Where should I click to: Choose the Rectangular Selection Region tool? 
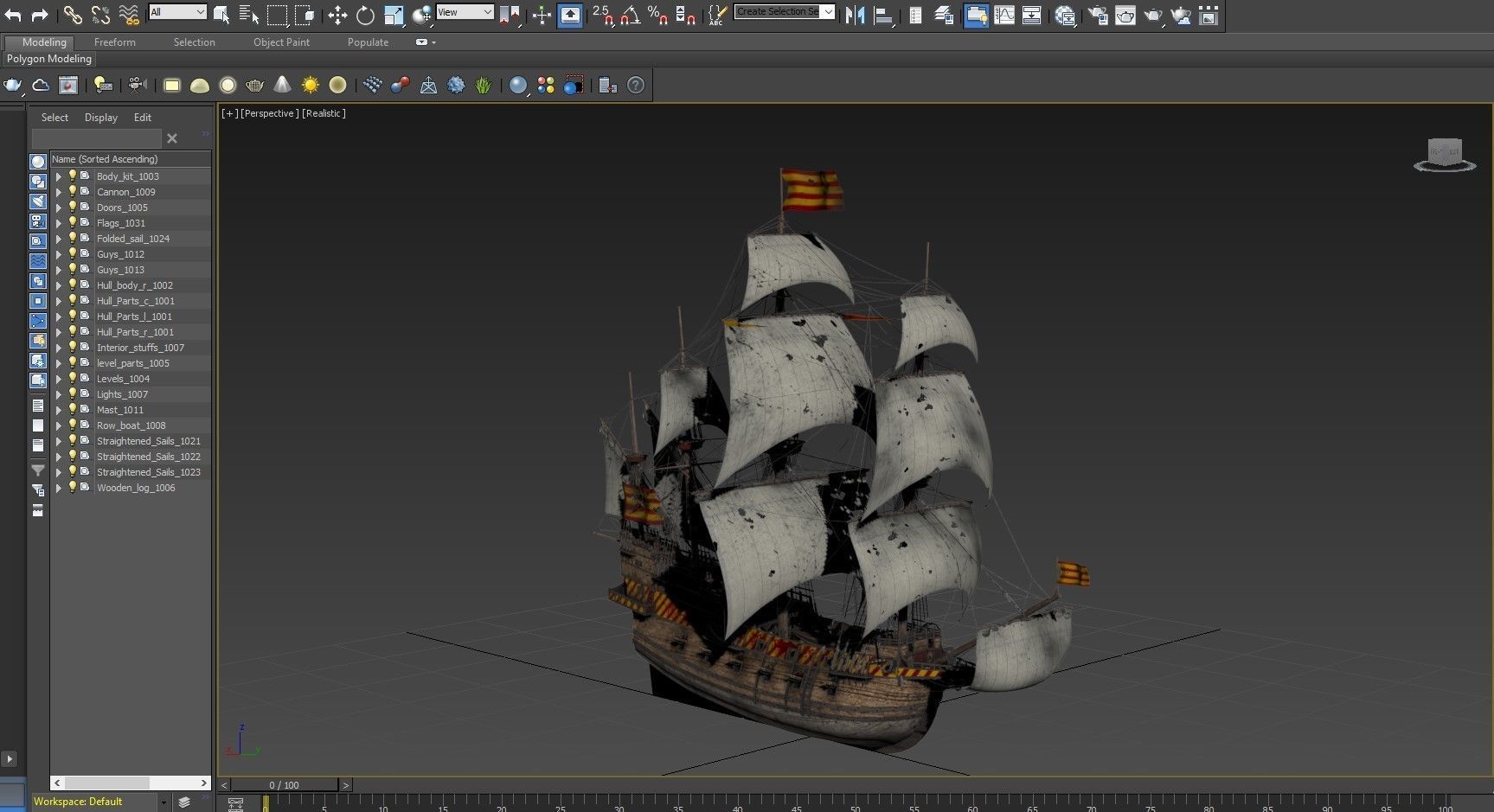click(277, 15)
